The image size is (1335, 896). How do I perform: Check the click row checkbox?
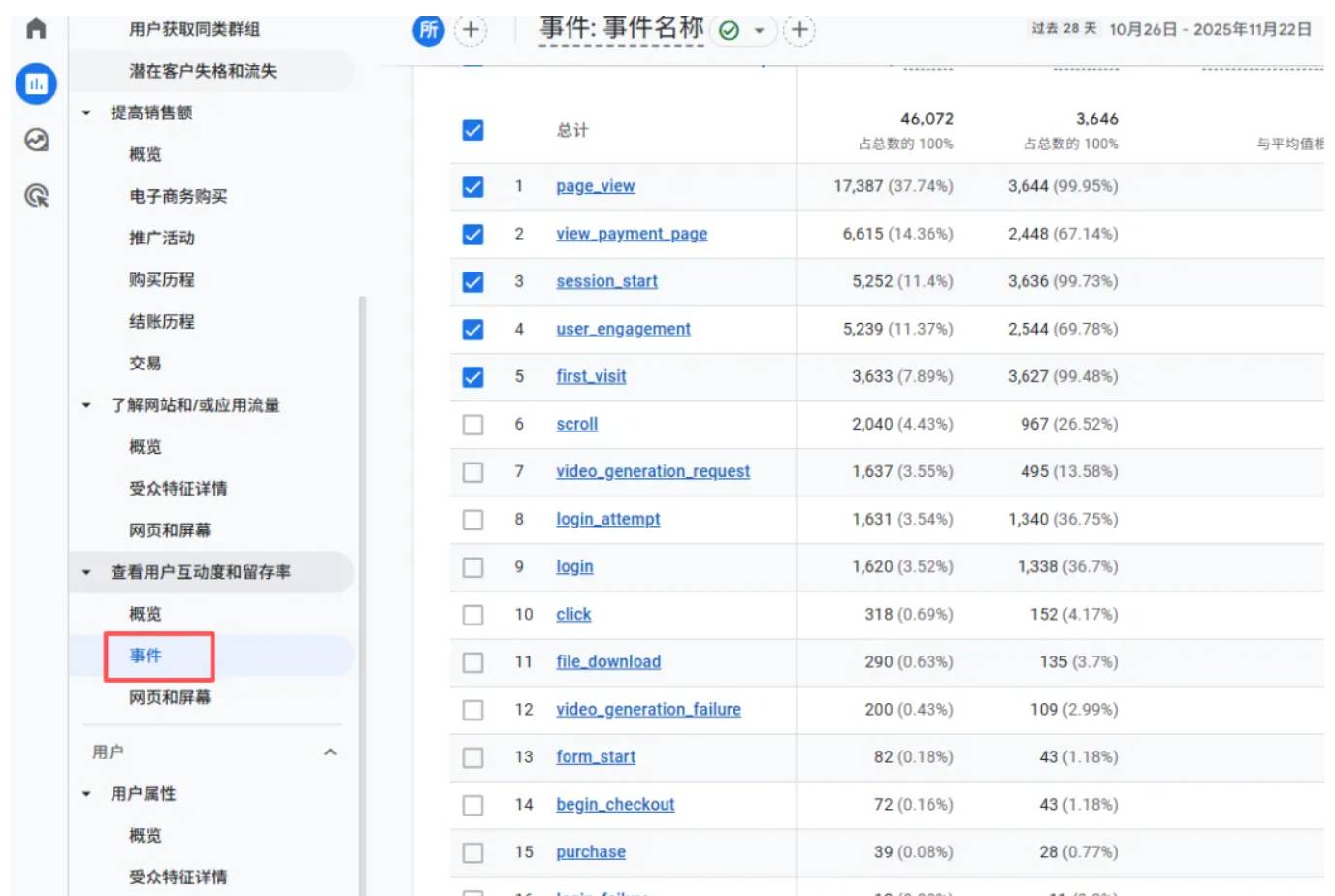coord(472,614)
